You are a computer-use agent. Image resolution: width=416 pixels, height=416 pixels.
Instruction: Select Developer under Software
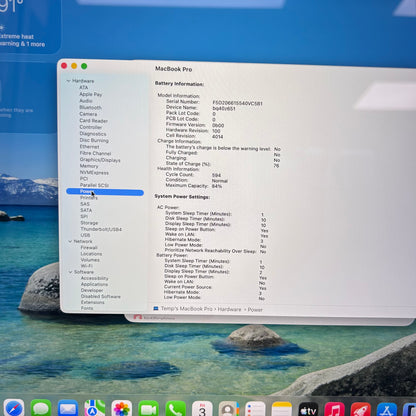click(x=92, y=290)
